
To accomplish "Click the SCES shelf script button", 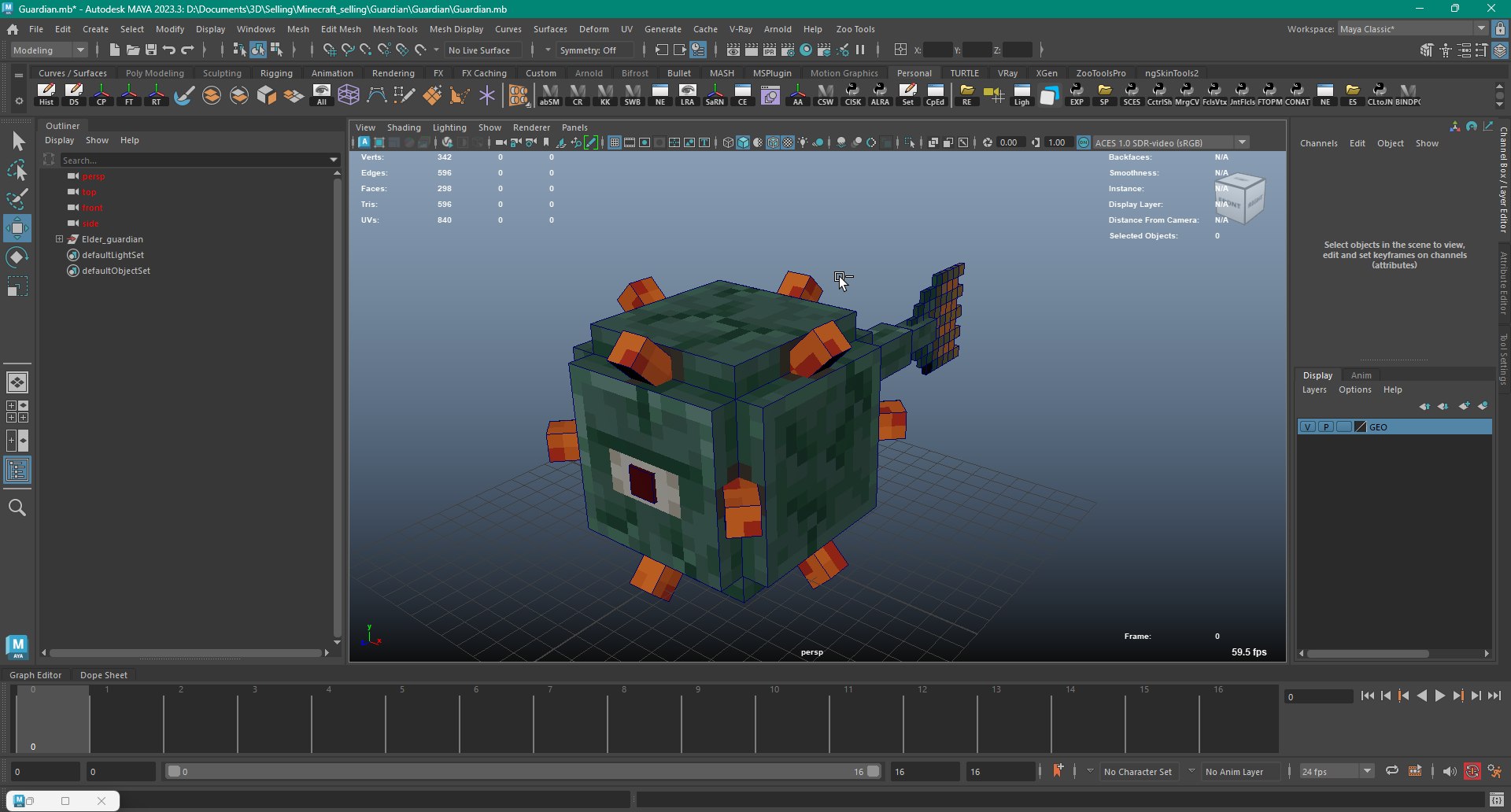I will click(x=1132, y=94).
